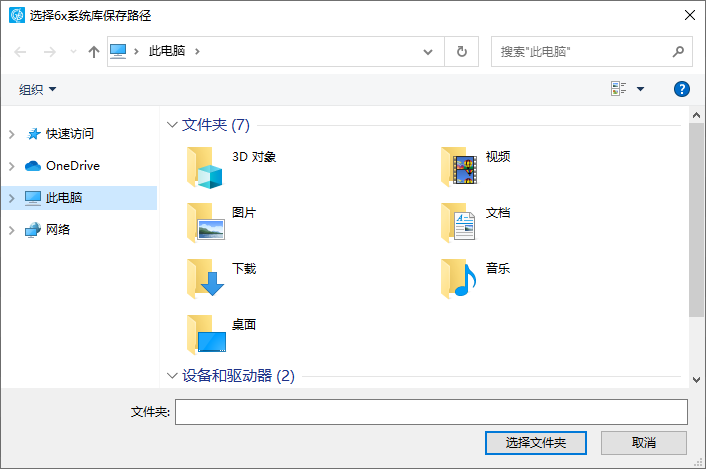Open the address bar history dropdown

pyautogui.click(x=428, y=52)
